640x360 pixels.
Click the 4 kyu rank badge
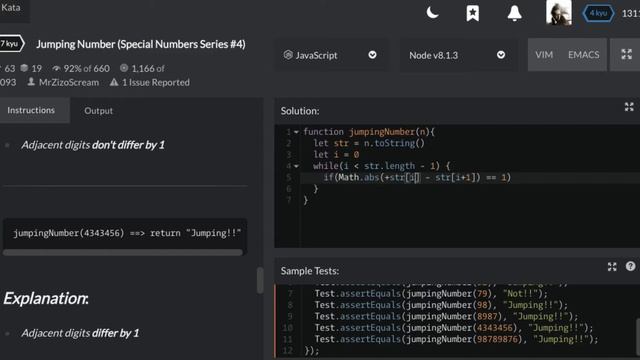[x=598, y=13]
